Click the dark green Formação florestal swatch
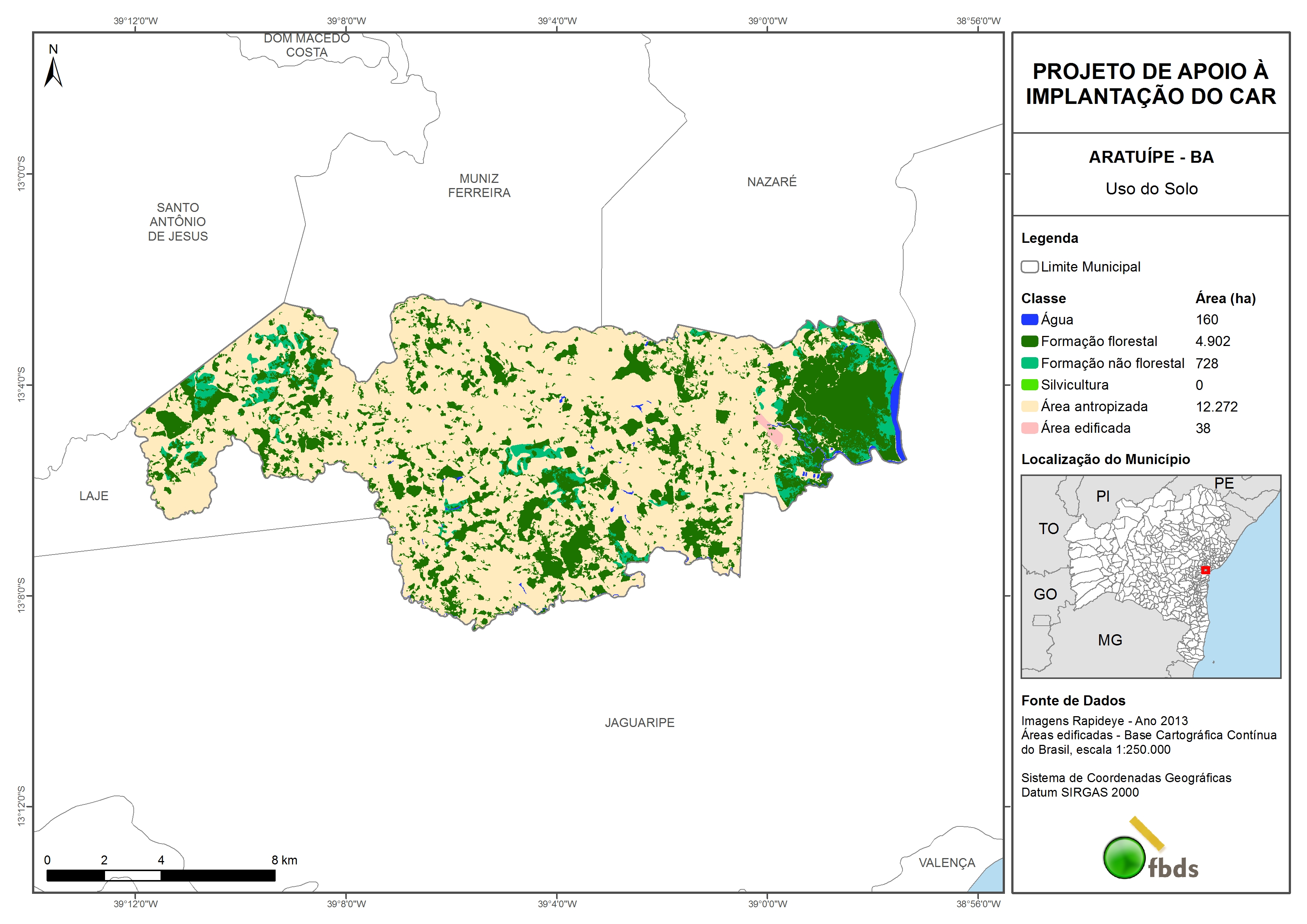The image size is (1307, 924). (x=1029, y=342)
